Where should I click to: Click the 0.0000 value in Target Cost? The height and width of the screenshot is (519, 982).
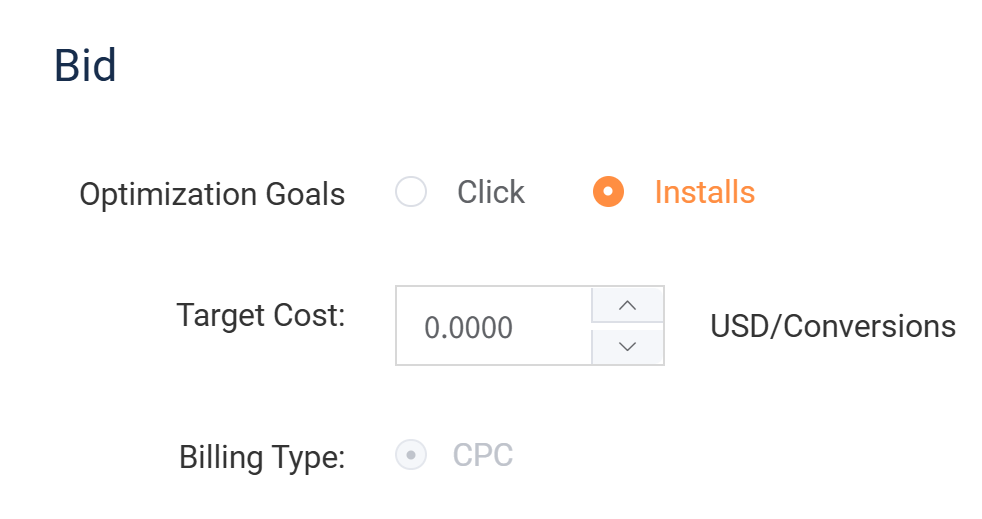[x=468, y=328]
